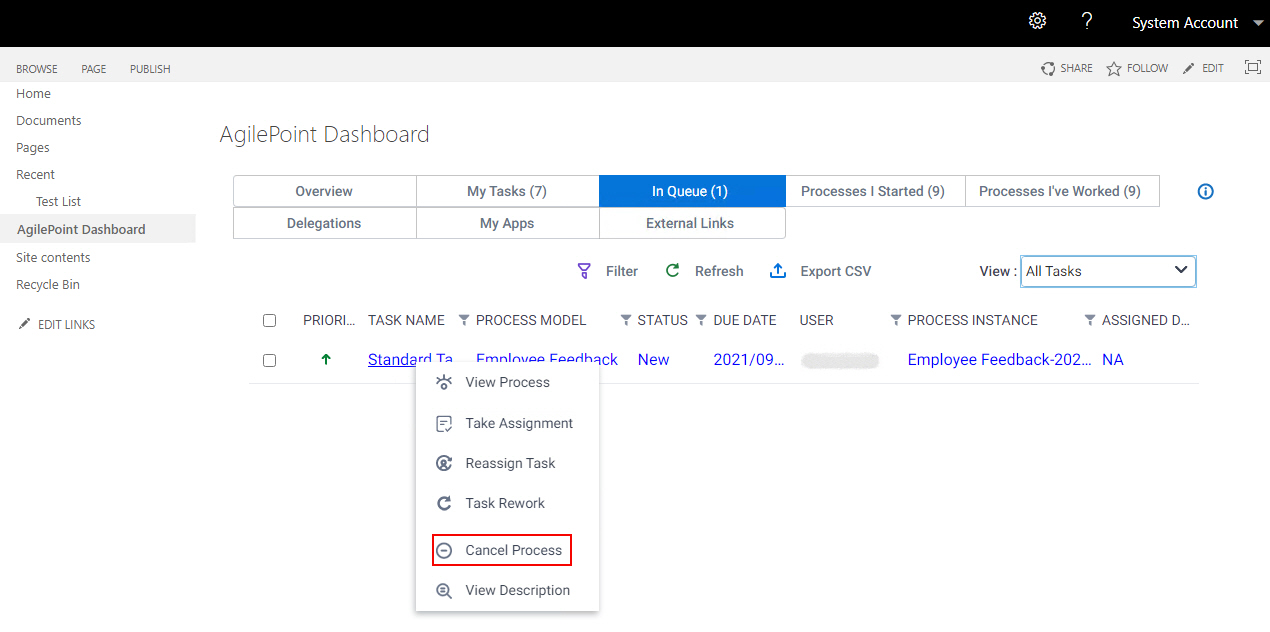Viewport: 1270px width, 632px height.
Task: Open the Delegations tab
Action: click(x=324, y=223)
